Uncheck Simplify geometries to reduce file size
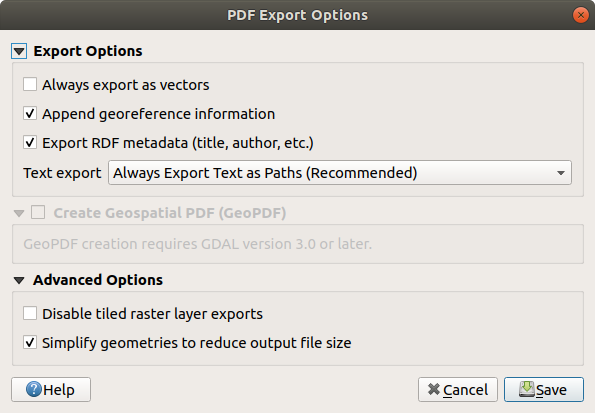 click(30, 342)
